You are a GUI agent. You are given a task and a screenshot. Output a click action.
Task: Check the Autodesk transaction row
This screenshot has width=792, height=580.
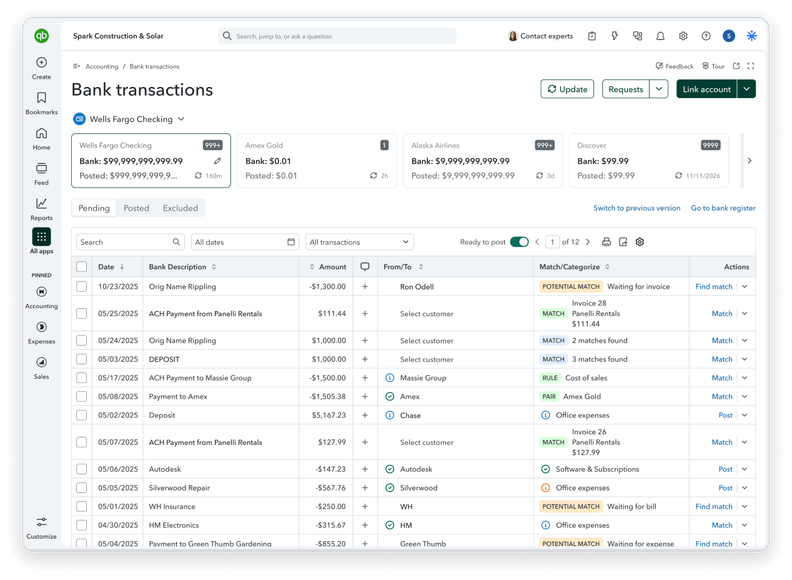tap(81, 469)
